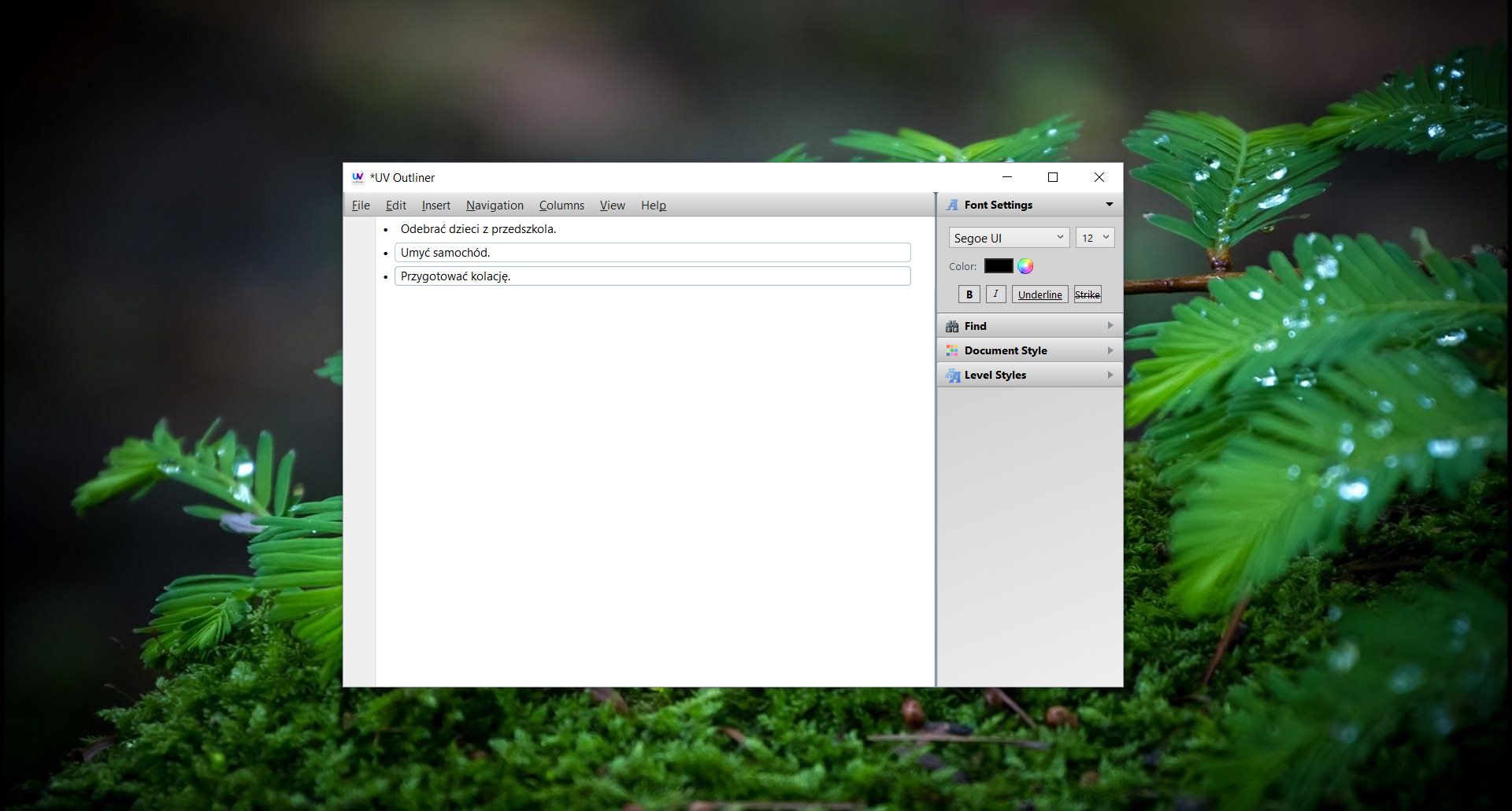The height and width of the screenshot is (811, 1512).
Task: Apply Strike formatting
Action: (1088, 294)
